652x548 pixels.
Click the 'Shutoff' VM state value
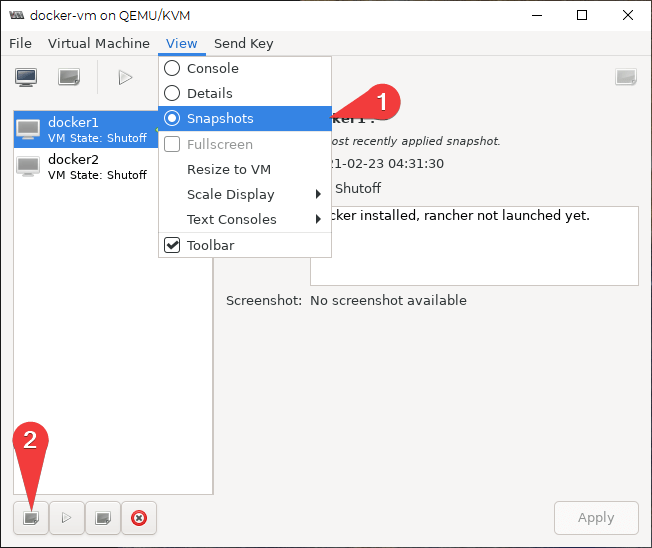point(358,188)
